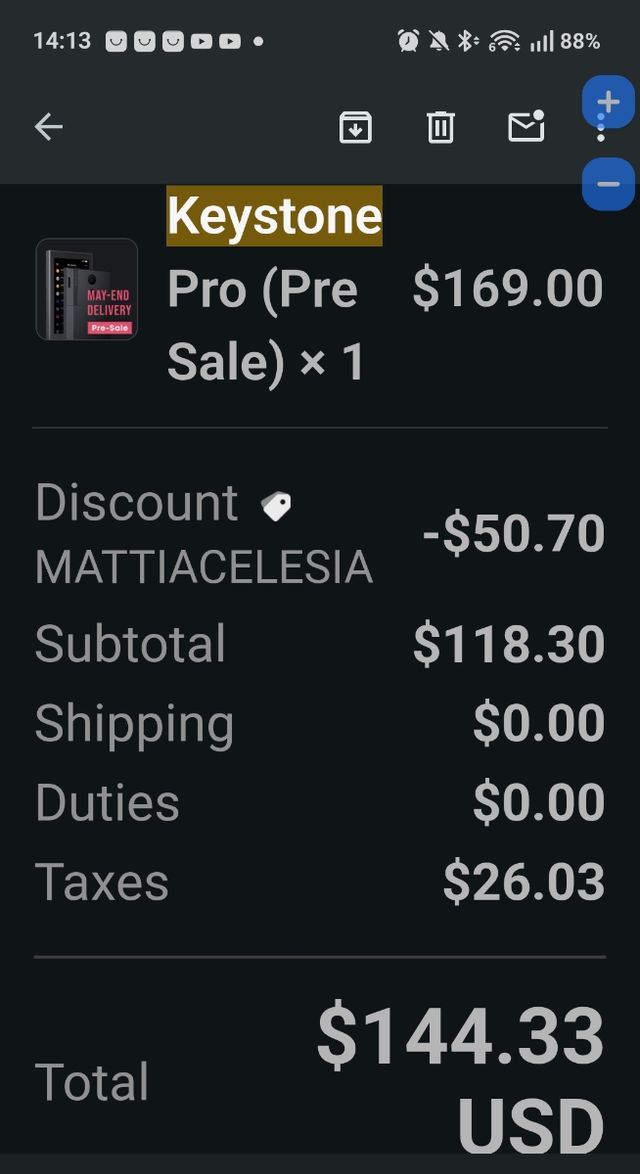640x1174 pixels.
Task: Tap the Keystone product thumbnail image
Action: (x=87, y=291)
